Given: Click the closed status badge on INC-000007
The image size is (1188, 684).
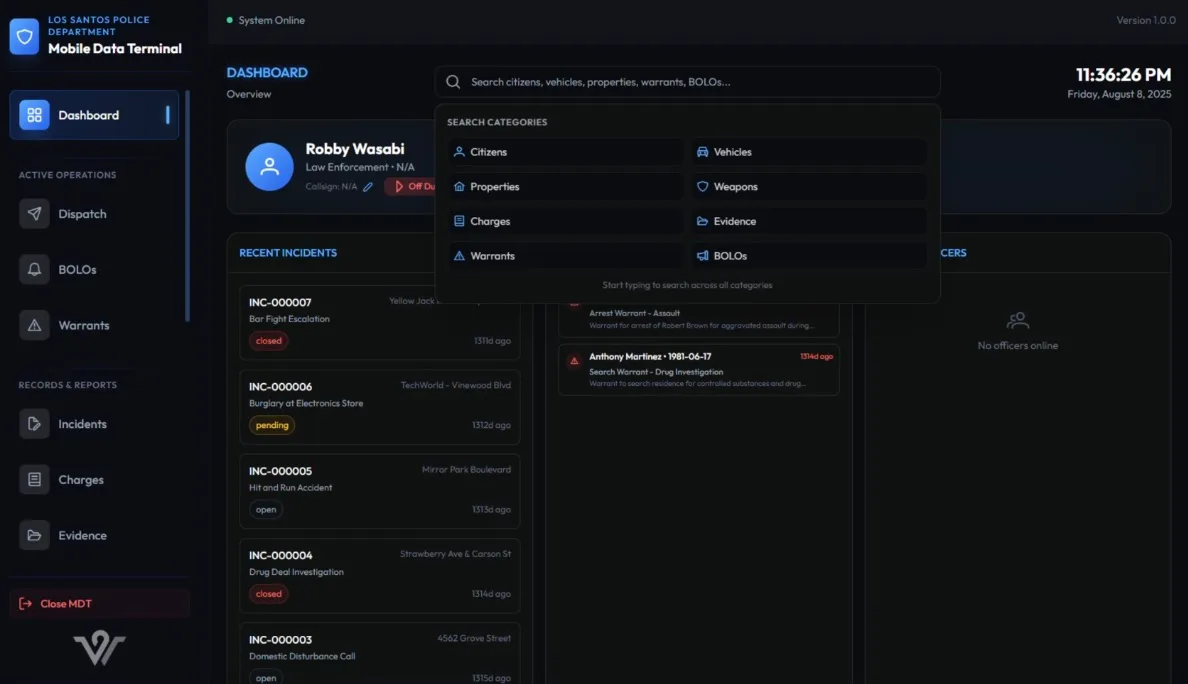Looking at the screenshot, I should pos(268,341).
